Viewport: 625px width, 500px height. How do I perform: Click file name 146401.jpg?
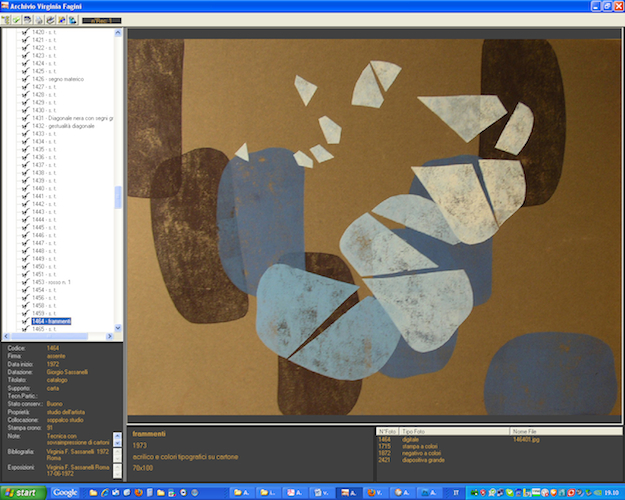pyautogui.click(x=526, y=439)
